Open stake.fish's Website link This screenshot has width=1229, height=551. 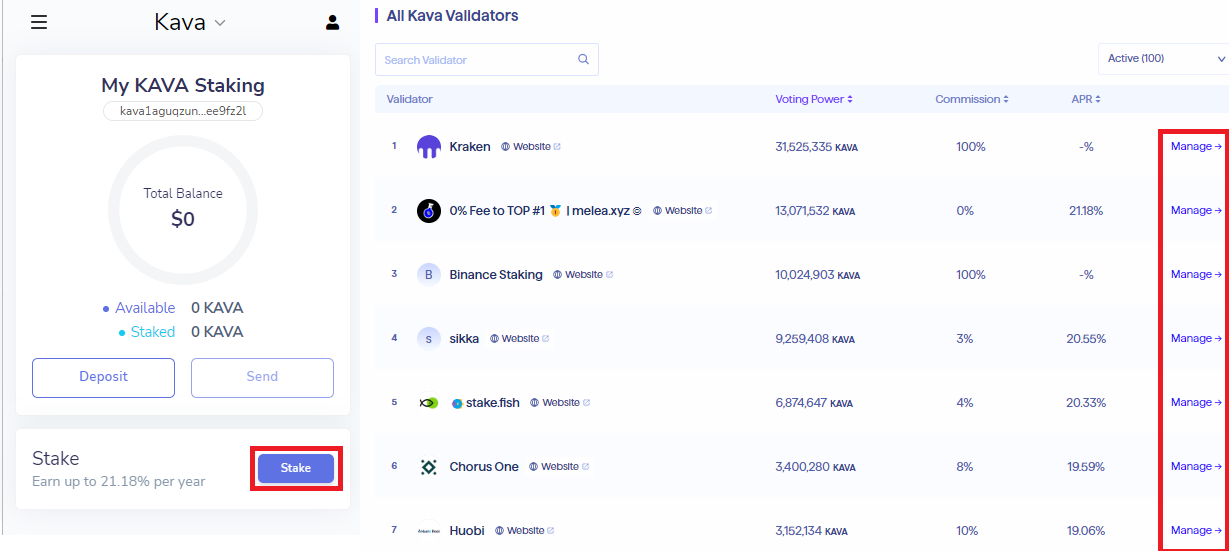point(560,403)
